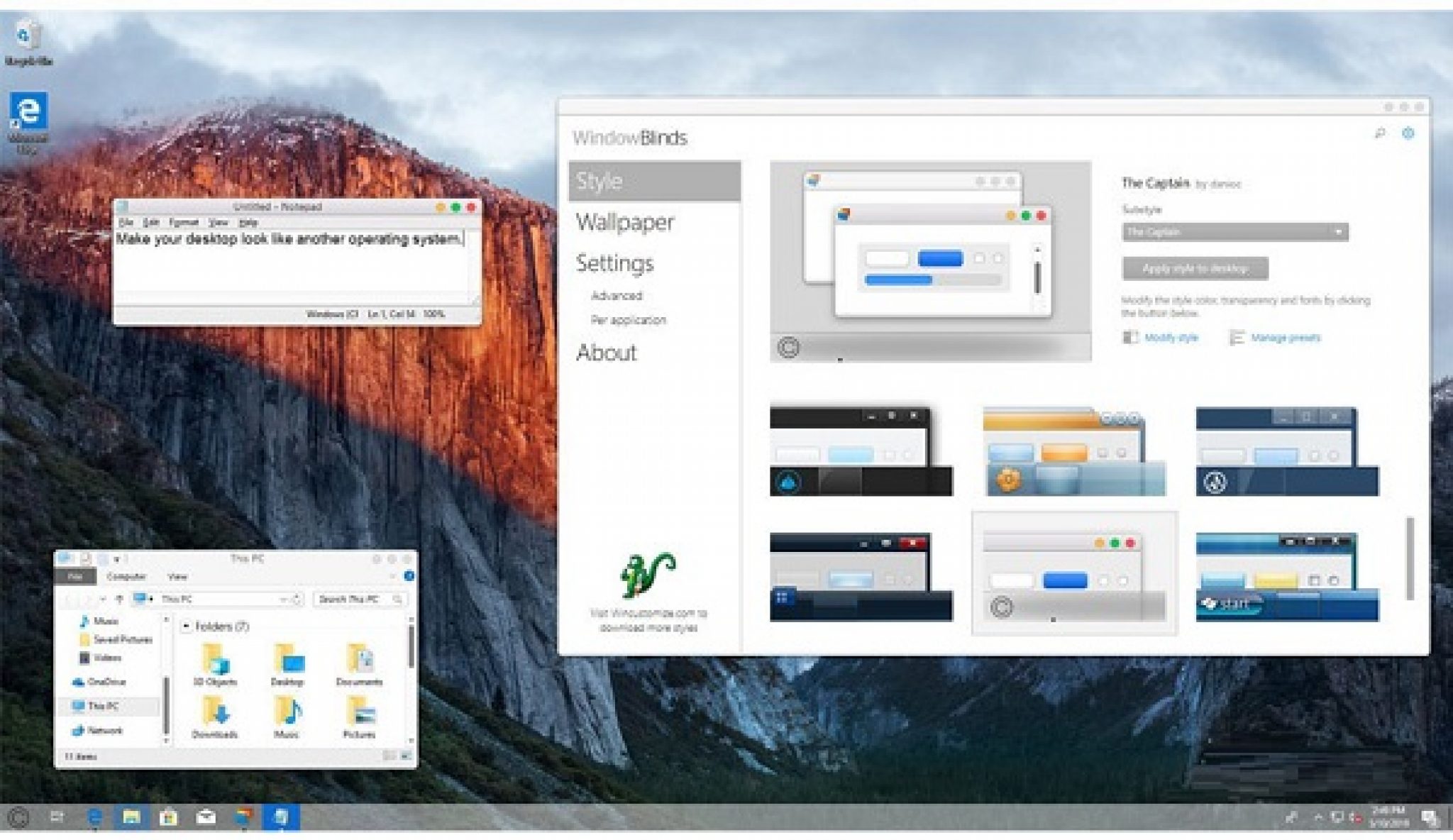The image size is (1453, 840).
Task: Open the Recycle Bin icon
Action: (x=27, y=35)
